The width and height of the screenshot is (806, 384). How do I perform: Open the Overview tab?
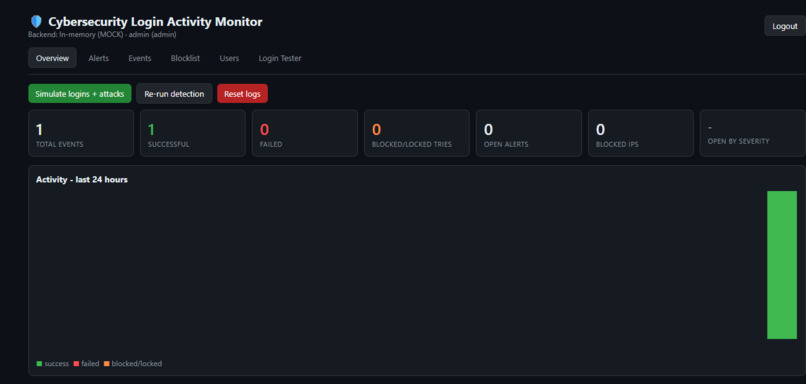point(52,58)
